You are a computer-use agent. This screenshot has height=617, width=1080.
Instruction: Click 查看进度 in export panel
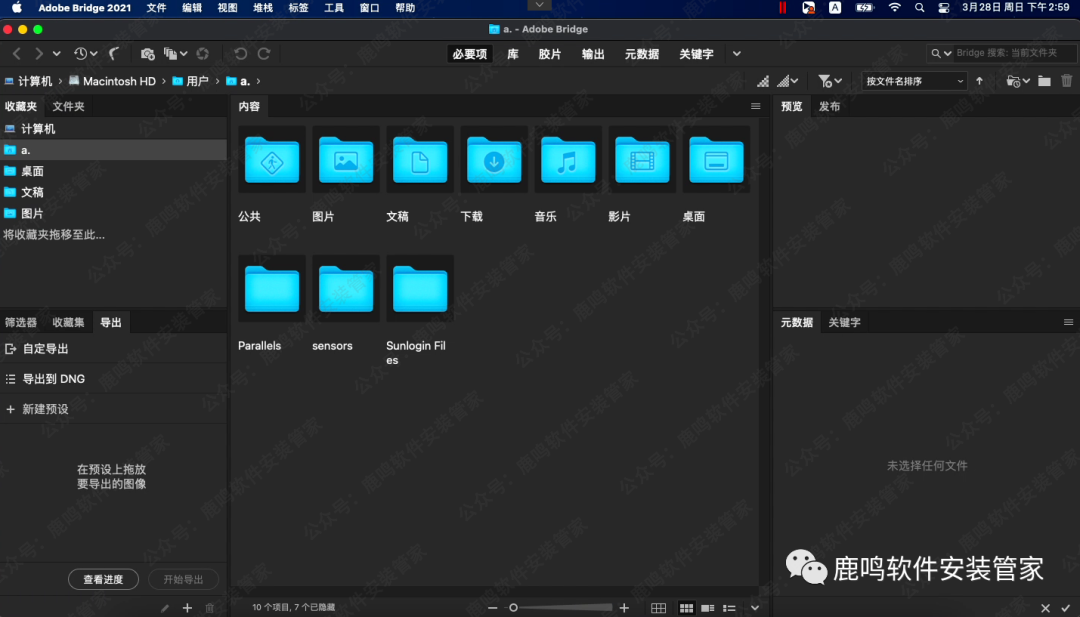click(103, 579)
